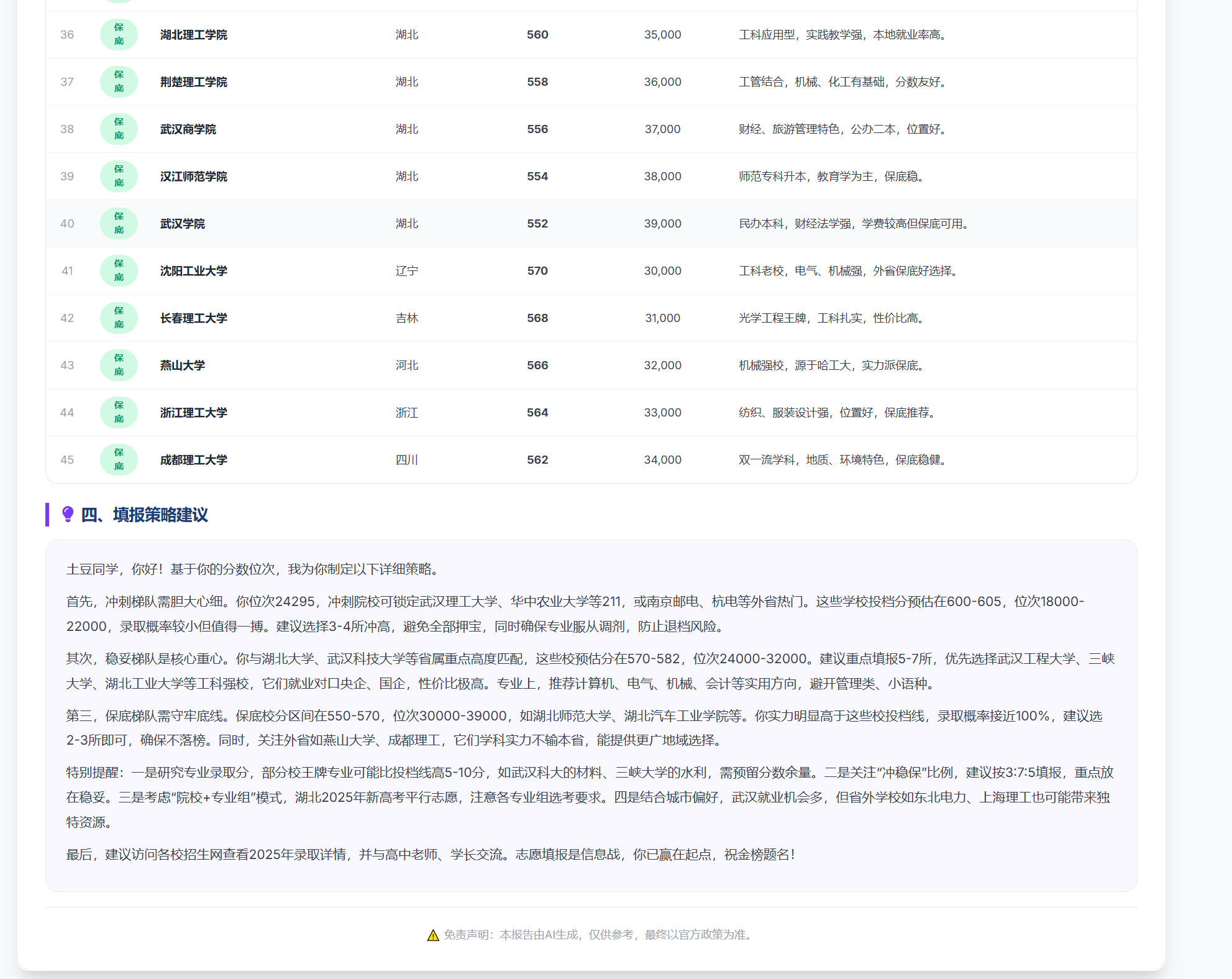Click score 570 for 沈阳工业大学
This screenshot has width=1232, height=979.
coord(537,271)
